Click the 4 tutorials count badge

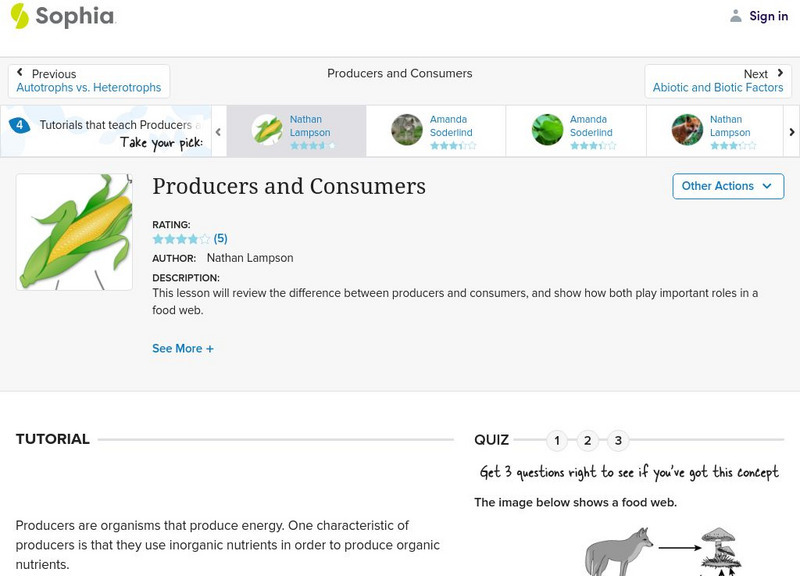19,125
